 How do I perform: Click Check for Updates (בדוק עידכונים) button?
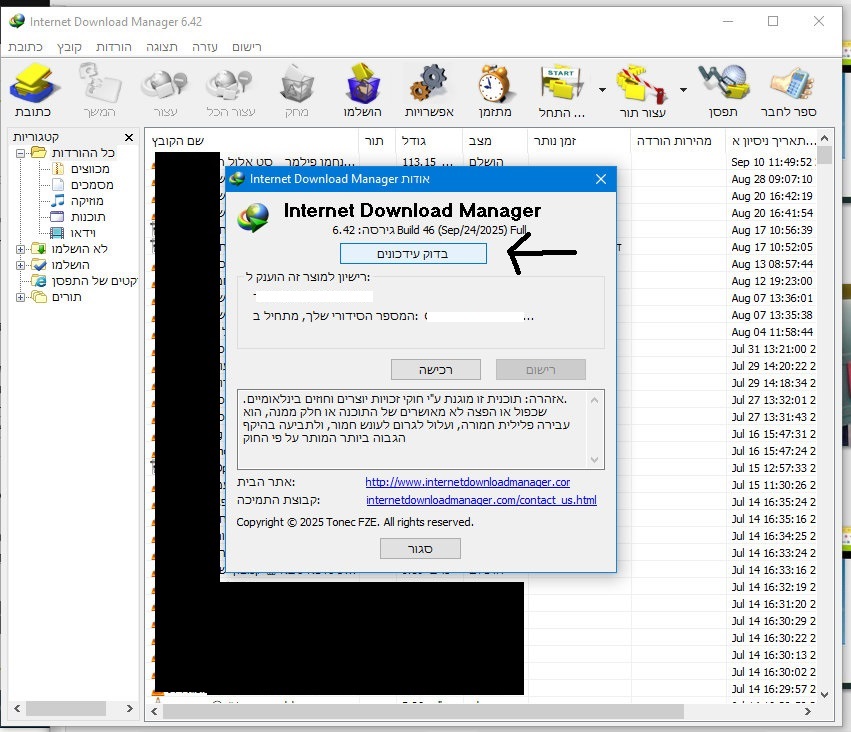coord(413,254)
